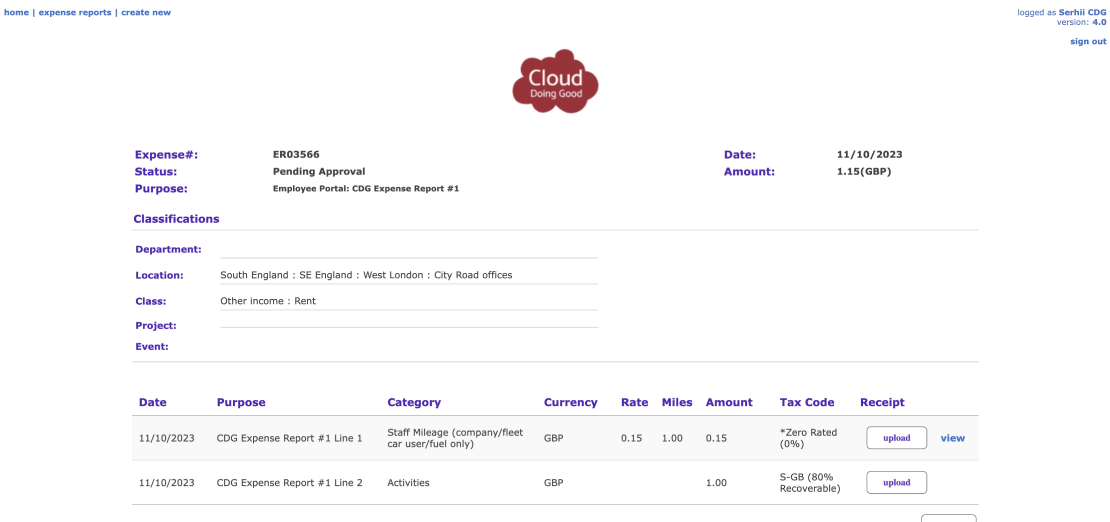Click the Location field showing City Road offices

366,275
